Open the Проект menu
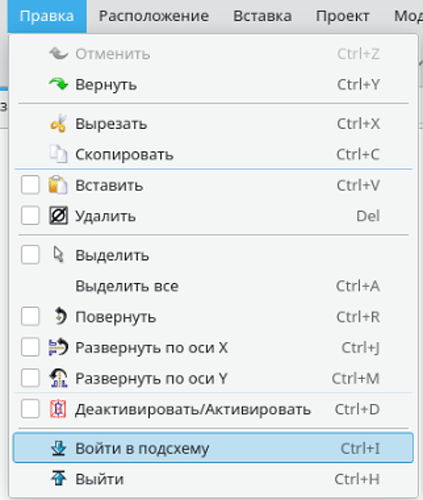Image resolution: width=423 pixels, height=500 pixels. tap(342, 16)
